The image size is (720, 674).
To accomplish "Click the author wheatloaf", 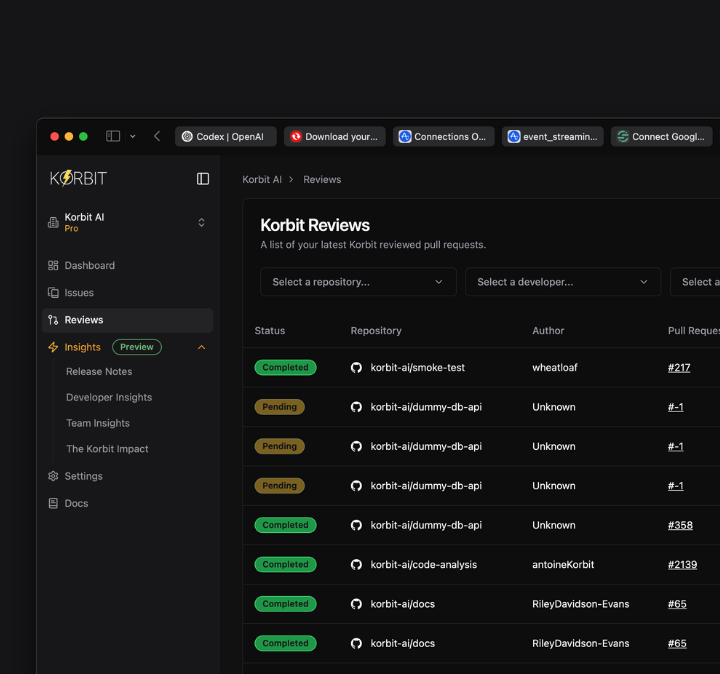I will coord(554,367).
